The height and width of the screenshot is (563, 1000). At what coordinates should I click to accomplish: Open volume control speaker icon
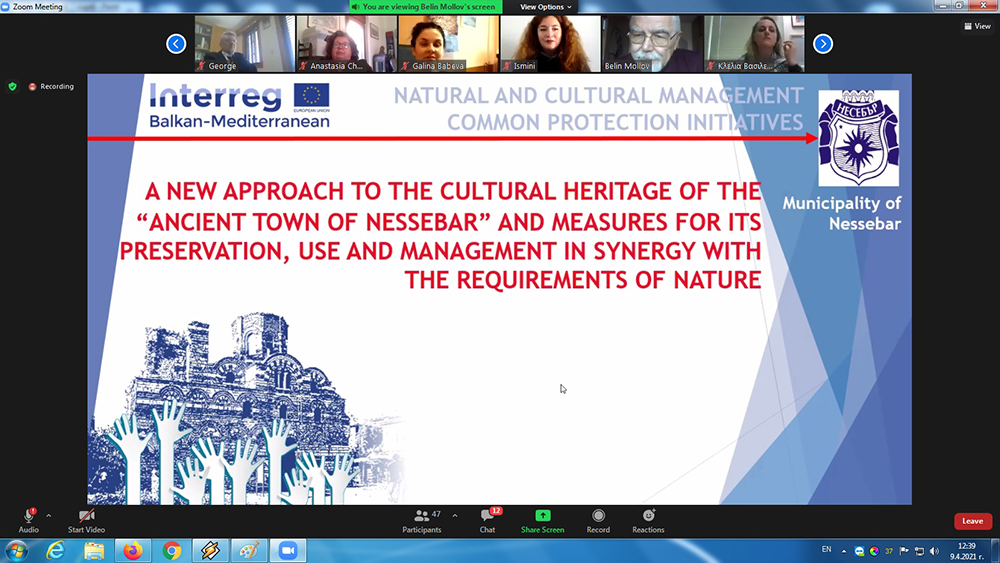[934, 551]
